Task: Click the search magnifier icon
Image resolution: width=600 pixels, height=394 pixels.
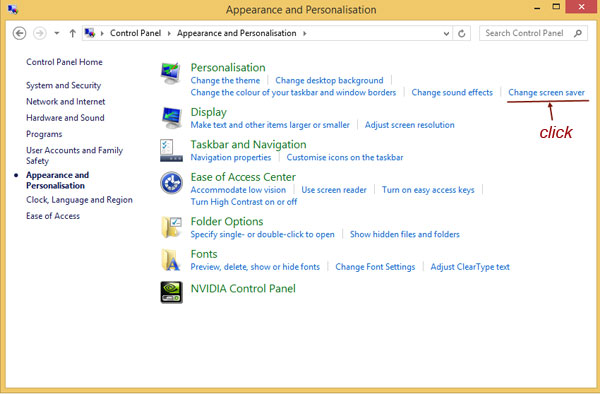Action: pyautogui.click(x=578, y=33)
